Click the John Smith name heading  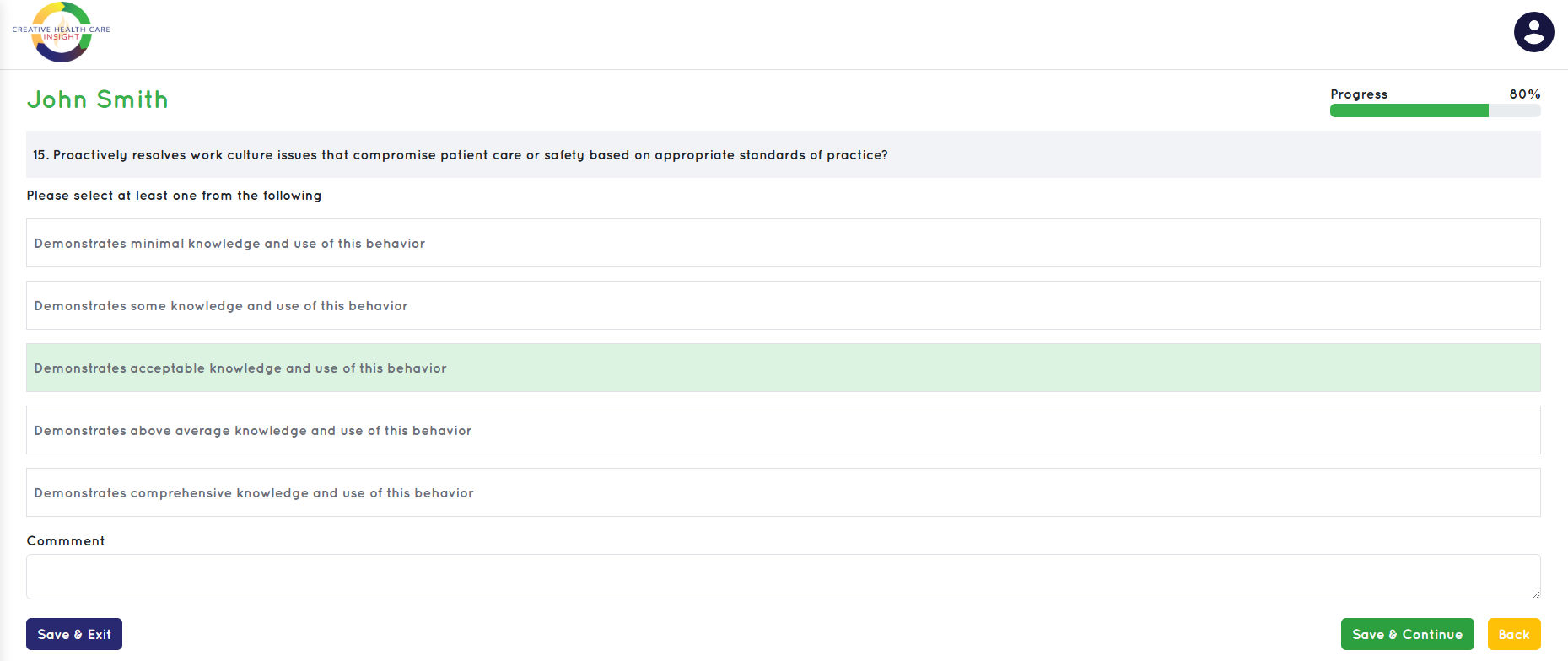click(x=98, y=99)
